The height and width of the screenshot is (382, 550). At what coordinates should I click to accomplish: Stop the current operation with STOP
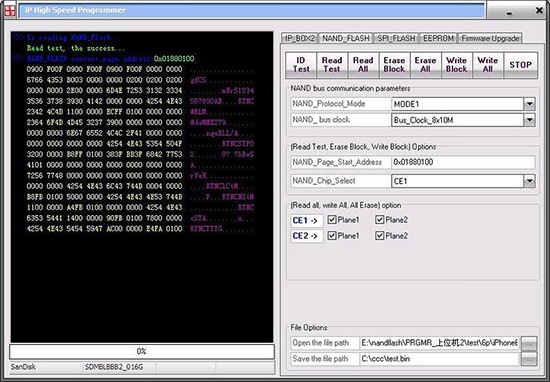521,65
